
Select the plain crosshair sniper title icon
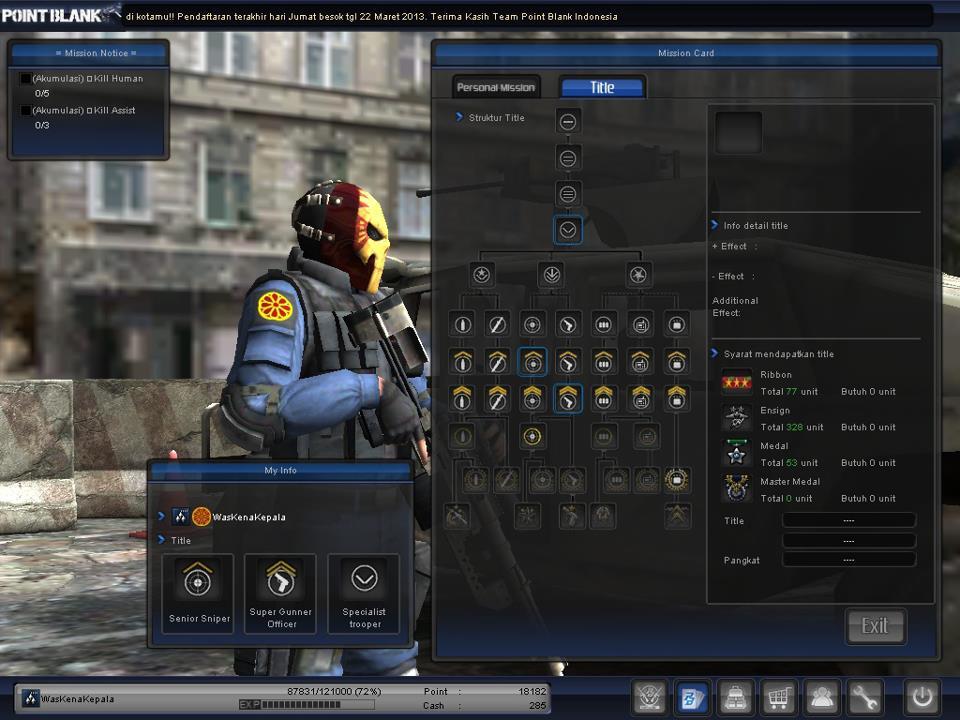[x=532, y=324]
